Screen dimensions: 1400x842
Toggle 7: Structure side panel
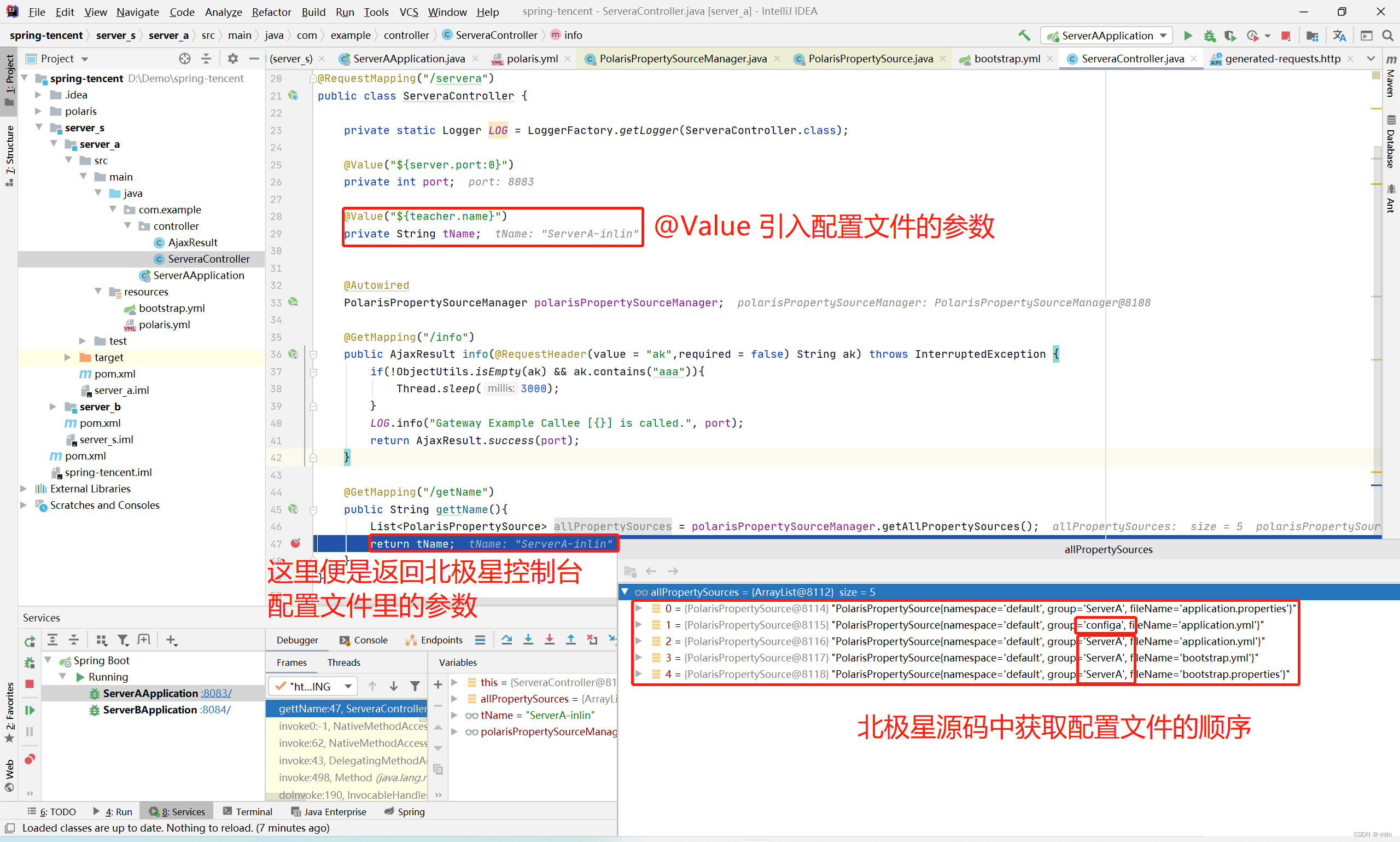[x=10, y=155]
